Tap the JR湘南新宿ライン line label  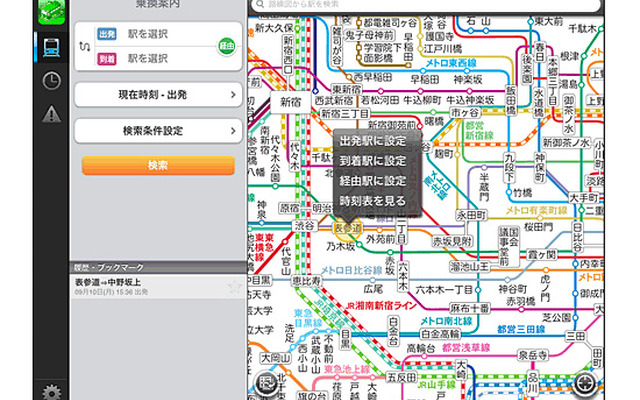tap(381, 305)
